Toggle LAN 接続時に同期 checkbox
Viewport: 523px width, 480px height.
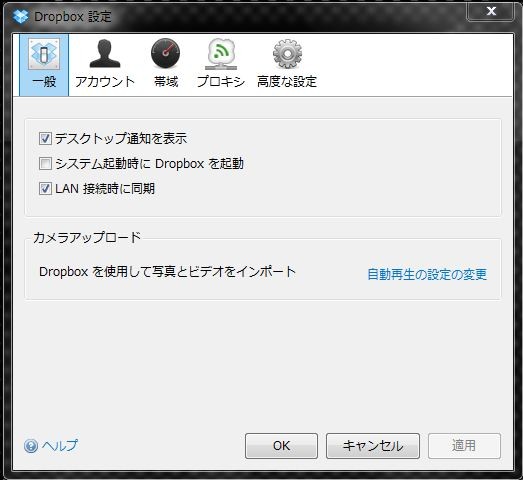(45, 189)
